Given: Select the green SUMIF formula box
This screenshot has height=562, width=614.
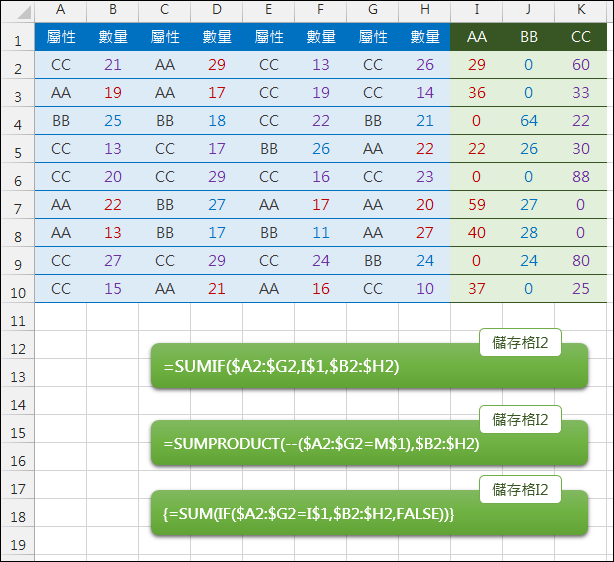Looking at the screenshot, I should coord(369,366).
